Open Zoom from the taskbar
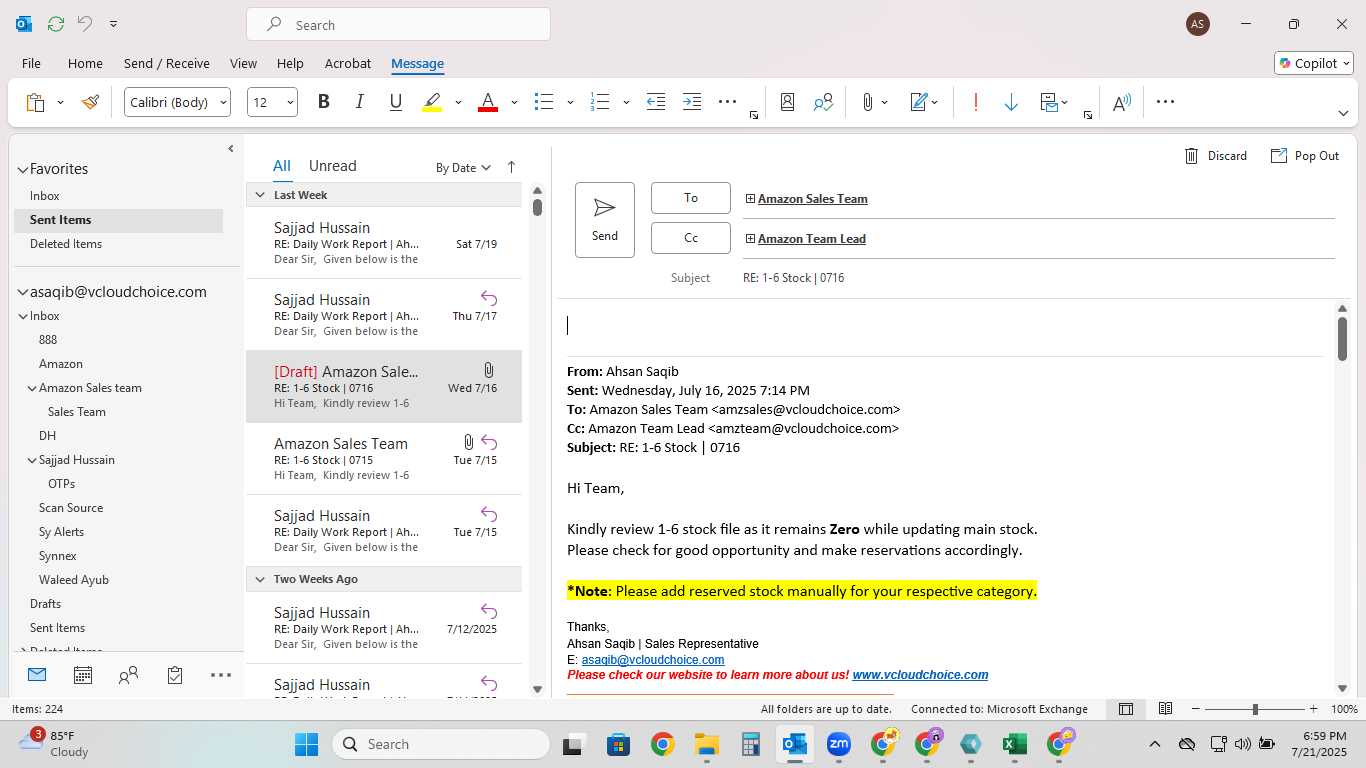Screen dimensions: 1366x768 pyautogui.click(x=838, y=744)
